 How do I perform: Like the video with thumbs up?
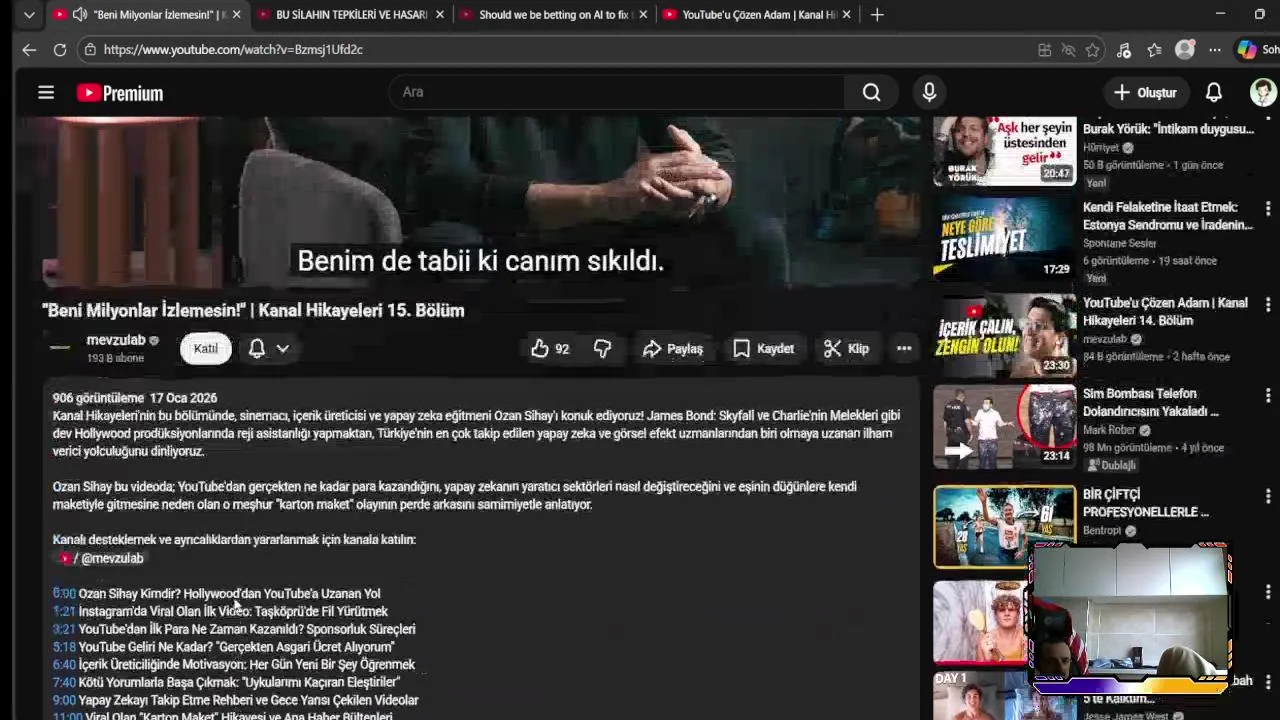(550, 348)
